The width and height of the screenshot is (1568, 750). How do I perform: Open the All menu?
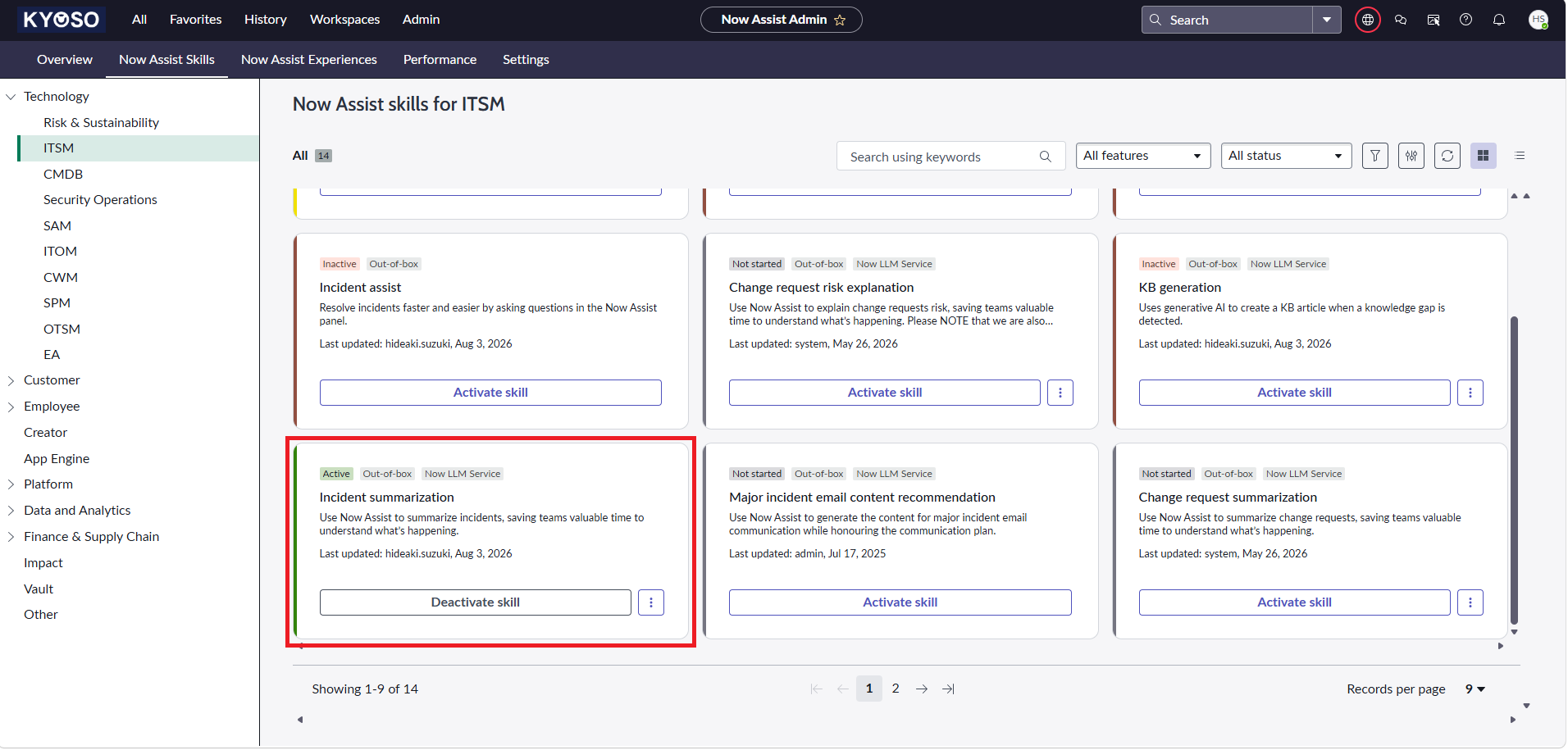tap(139, 20)
